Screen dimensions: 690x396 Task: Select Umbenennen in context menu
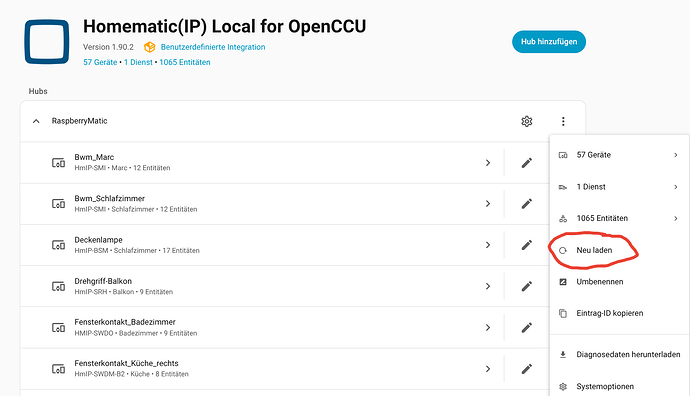click(620, 282)
